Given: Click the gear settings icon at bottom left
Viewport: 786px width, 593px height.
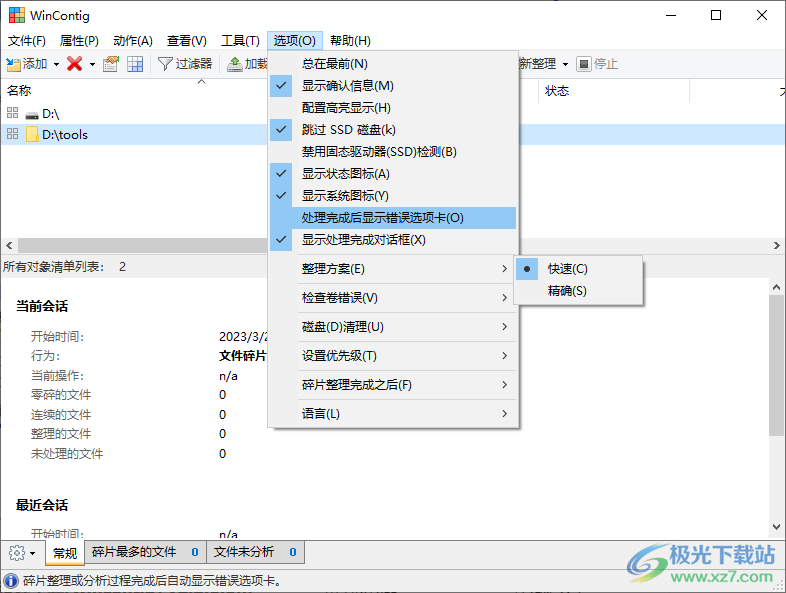Looking at the screenshot, I should pos(17,553).
